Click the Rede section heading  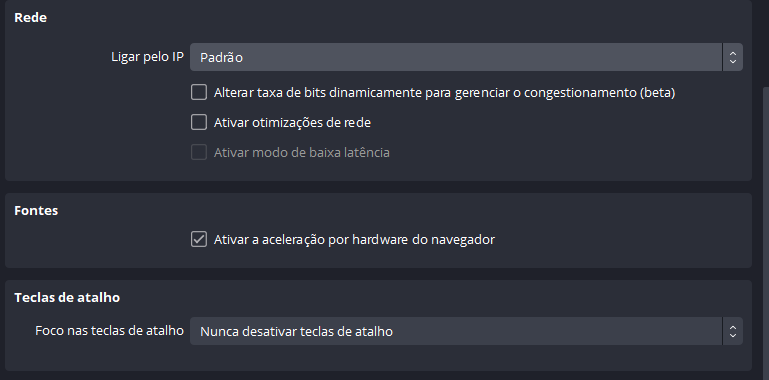point(30,18)
